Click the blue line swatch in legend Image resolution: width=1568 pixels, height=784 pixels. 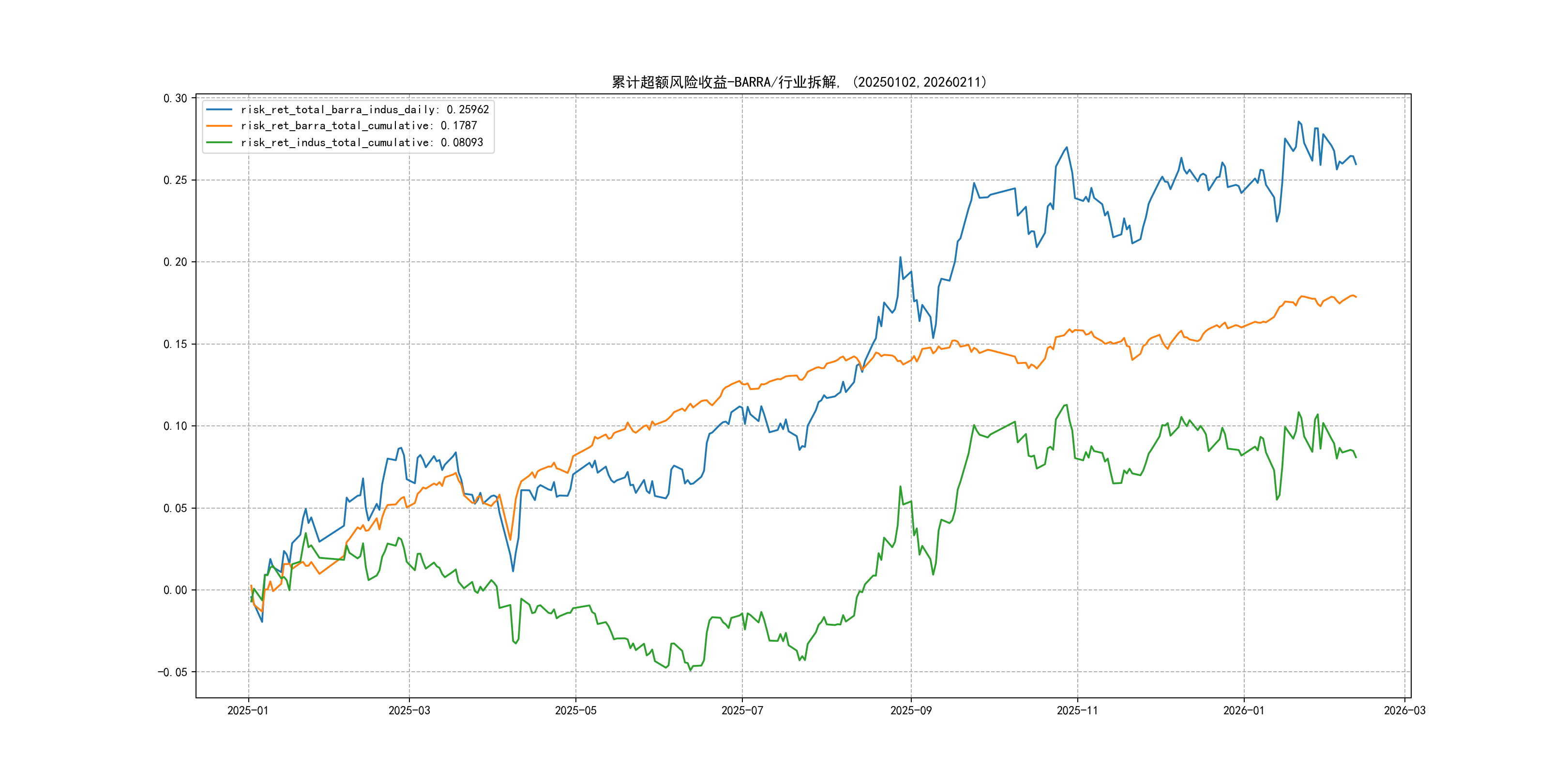pyautogui.click(x=219, y=109)
